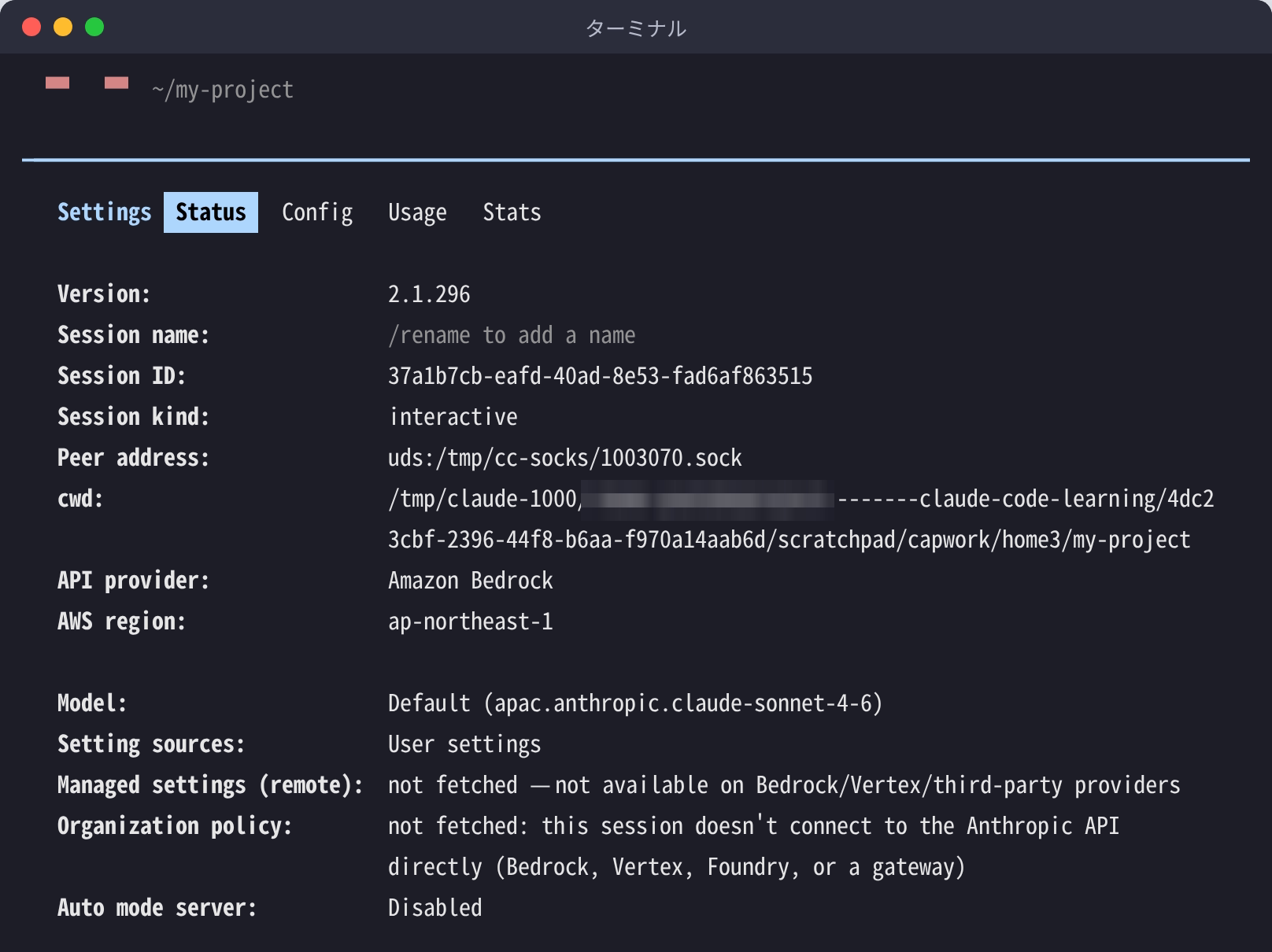The image size is (1272, 952).
Task: Click the 'Managed settings (remote):' label
Action: pyautogui.click(x=210, y=785)
